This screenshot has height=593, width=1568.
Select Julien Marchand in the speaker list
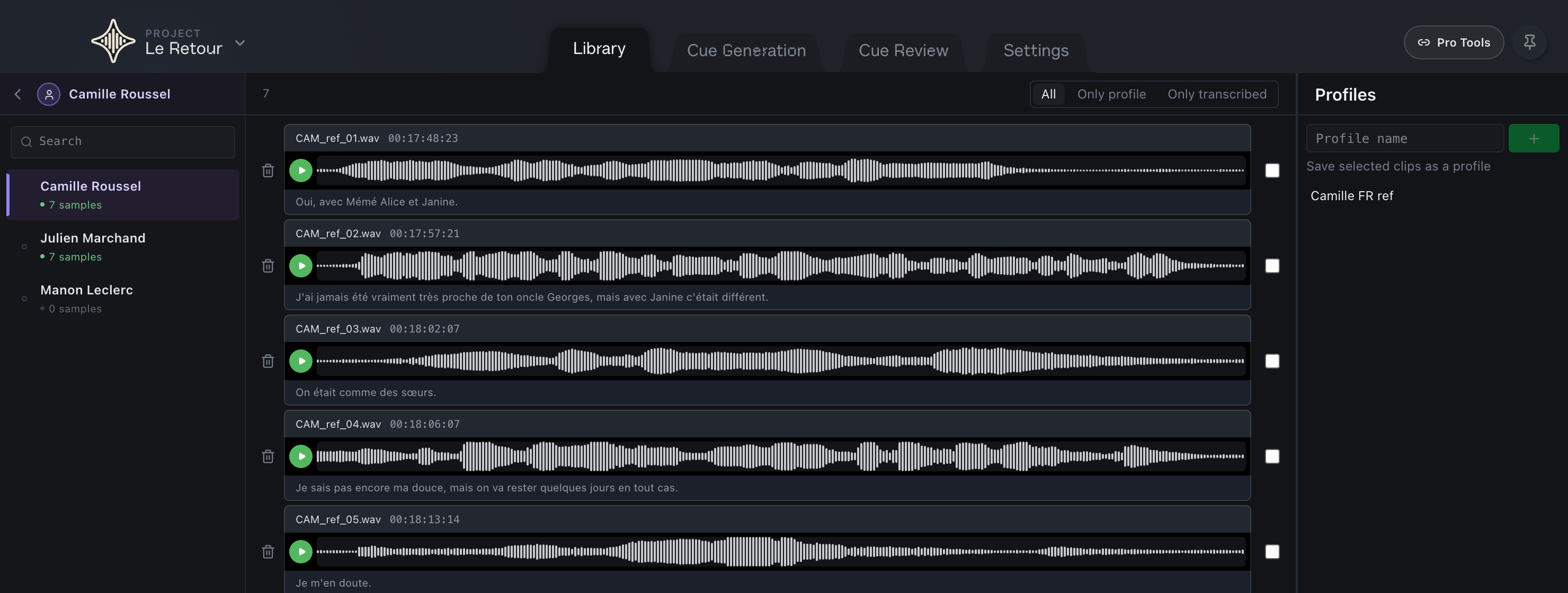(x=122, y=246)
